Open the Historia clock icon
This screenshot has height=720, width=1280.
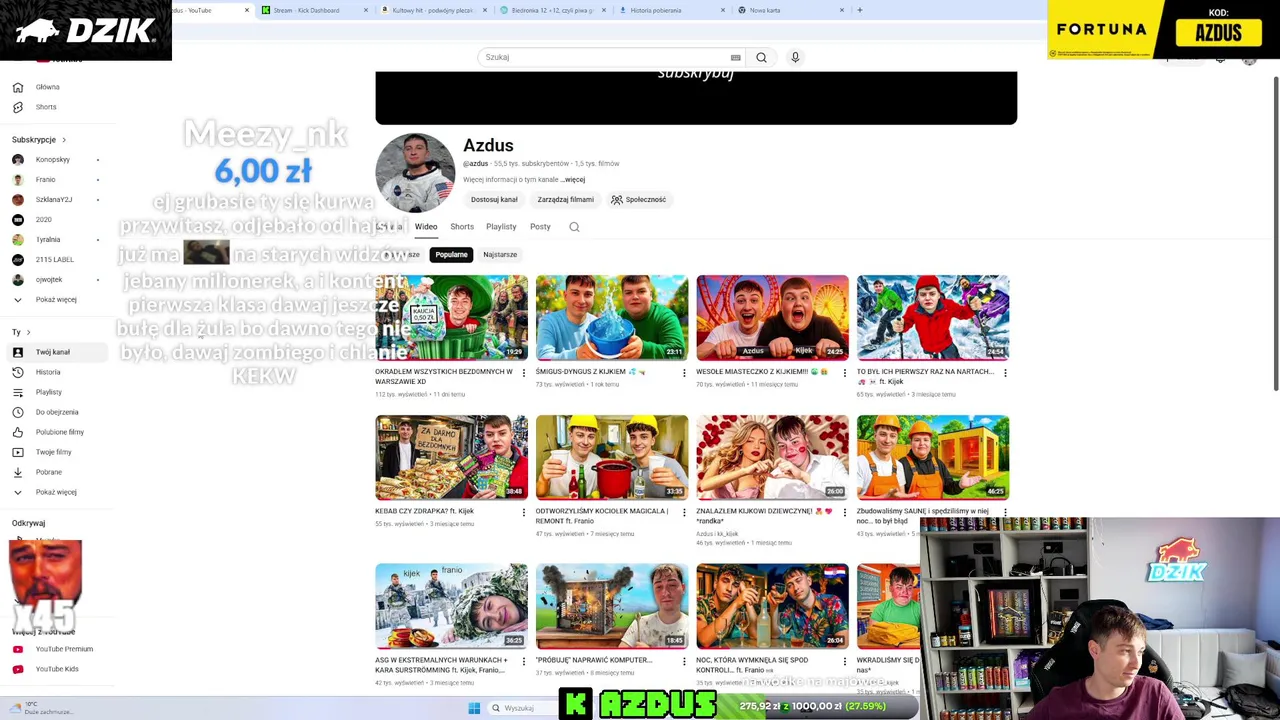click(17, 372)
